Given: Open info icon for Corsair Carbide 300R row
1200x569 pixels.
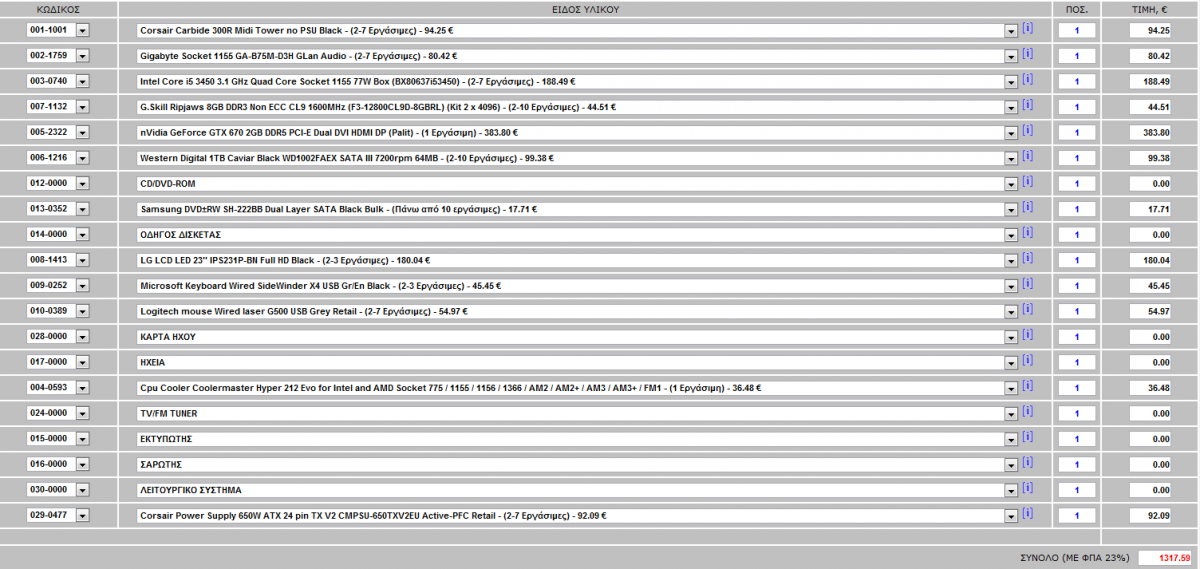Looking at the screenshot, I should click(1027, 28).
